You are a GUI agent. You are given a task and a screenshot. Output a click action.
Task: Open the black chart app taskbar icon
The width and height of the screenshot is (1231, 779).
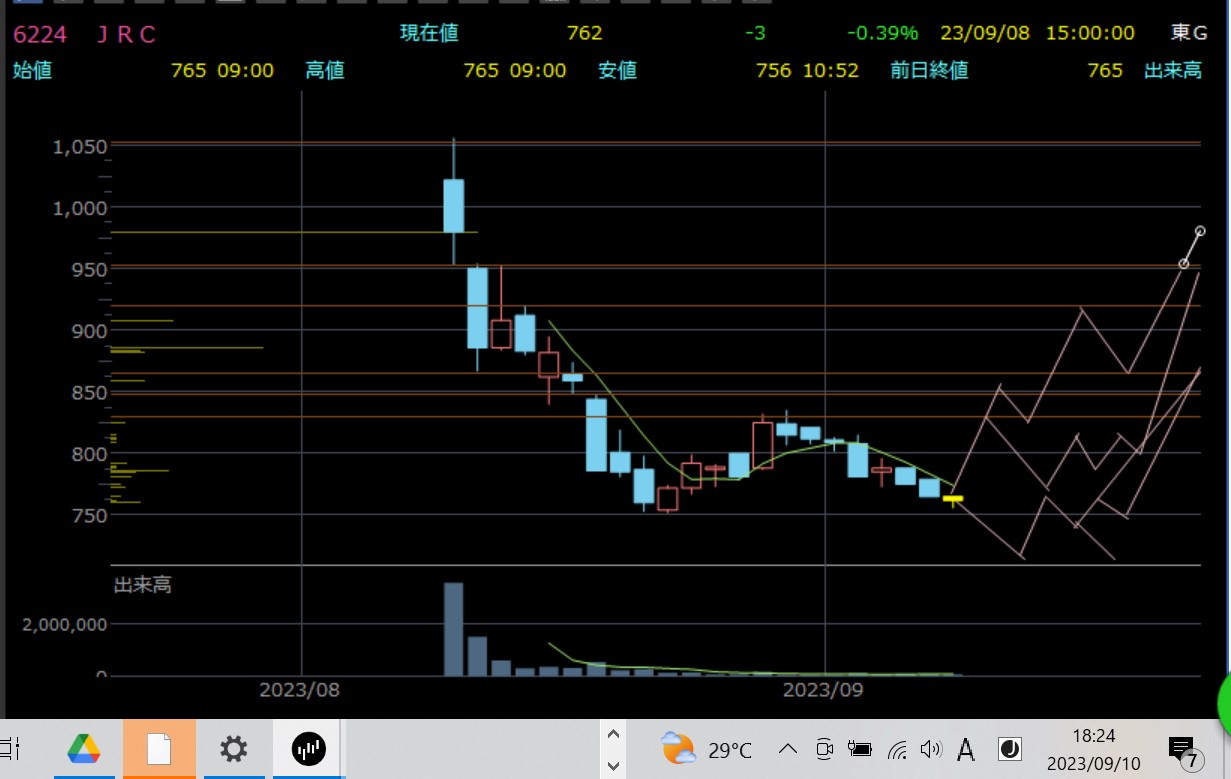[x=309, y=748]
